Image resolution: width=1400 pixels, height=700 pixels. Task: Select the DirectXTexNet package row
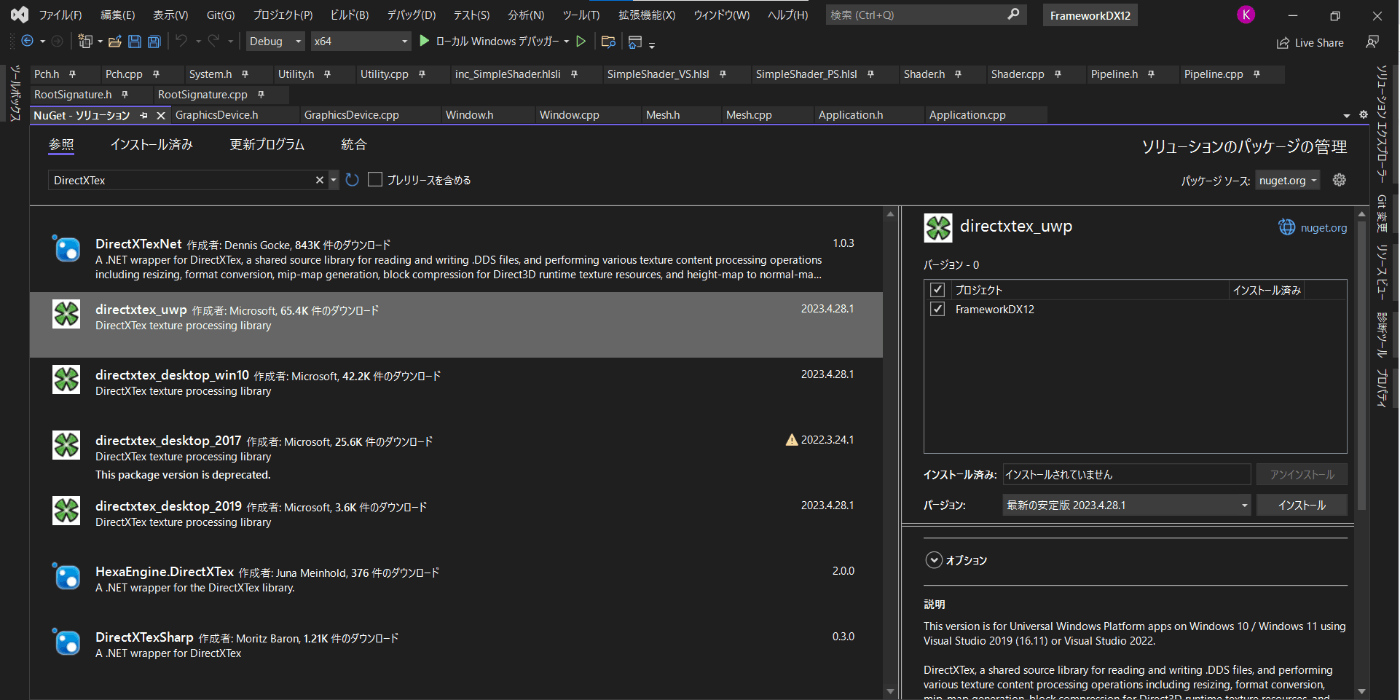456,259
